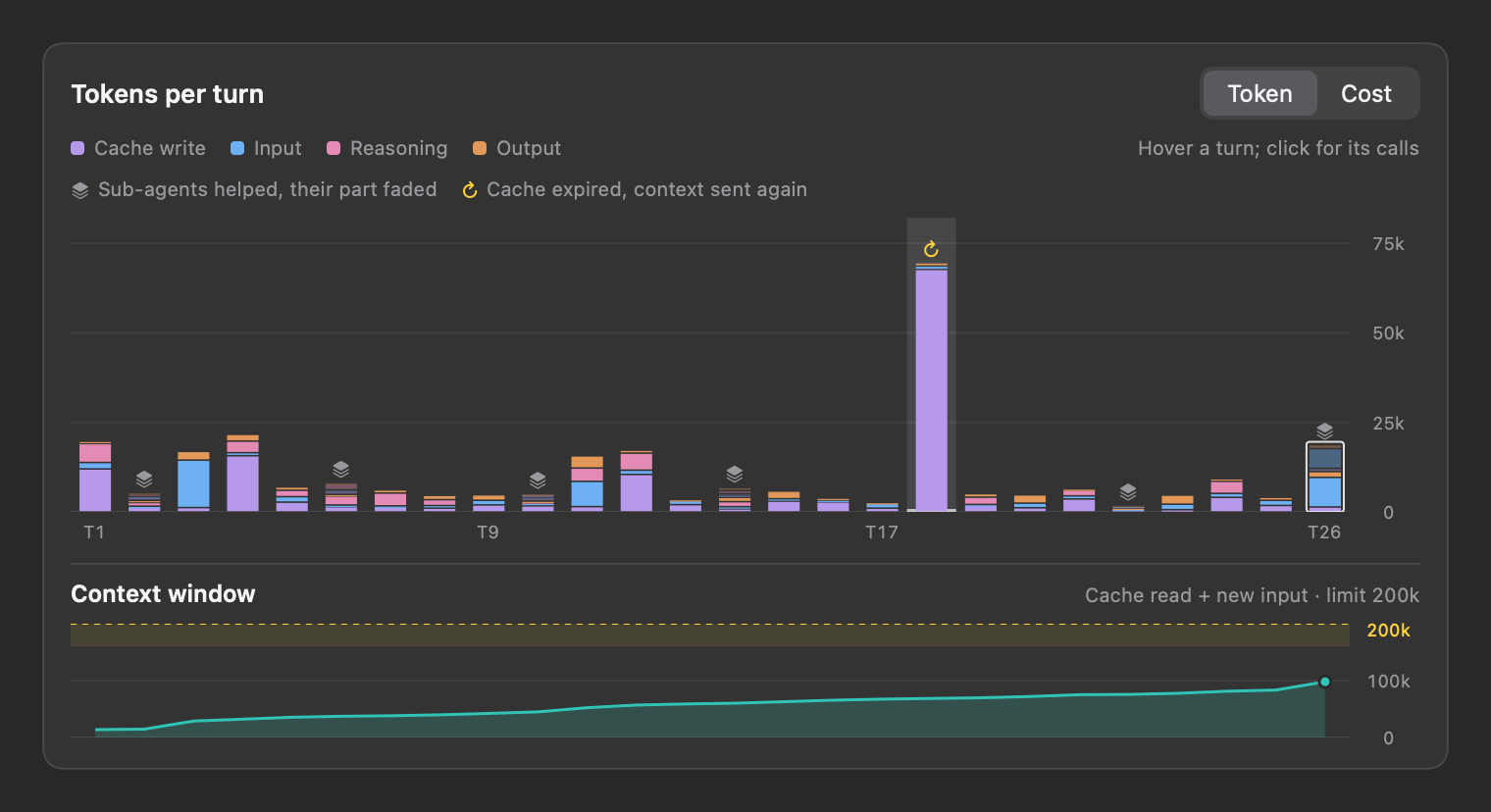1491x812 pixels.
Task: Select the Token view toggle
Action: pyautogui.click(x=1260, y=94)
